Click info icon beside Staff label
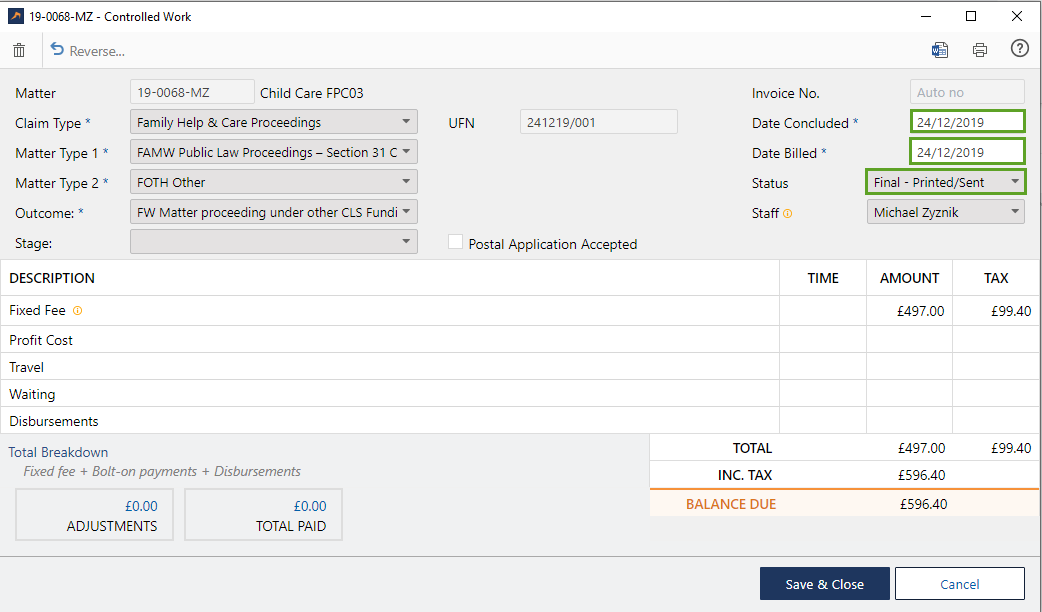This screenshot has height=612, width=1042. [787, 213]
